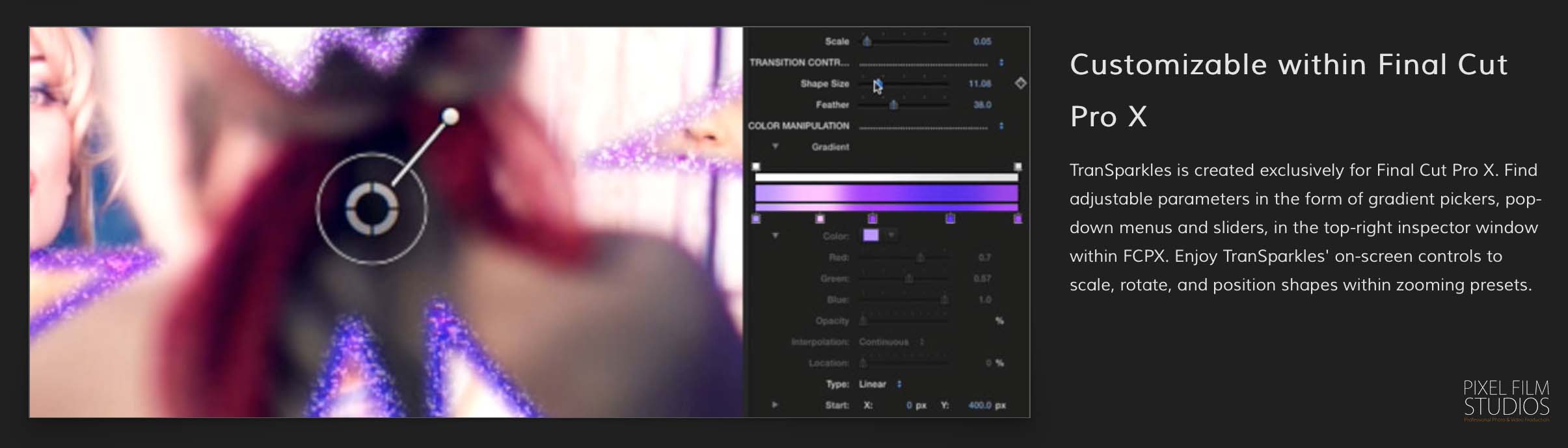Select the second pale-pink gradient color stop

click(820, 219)
